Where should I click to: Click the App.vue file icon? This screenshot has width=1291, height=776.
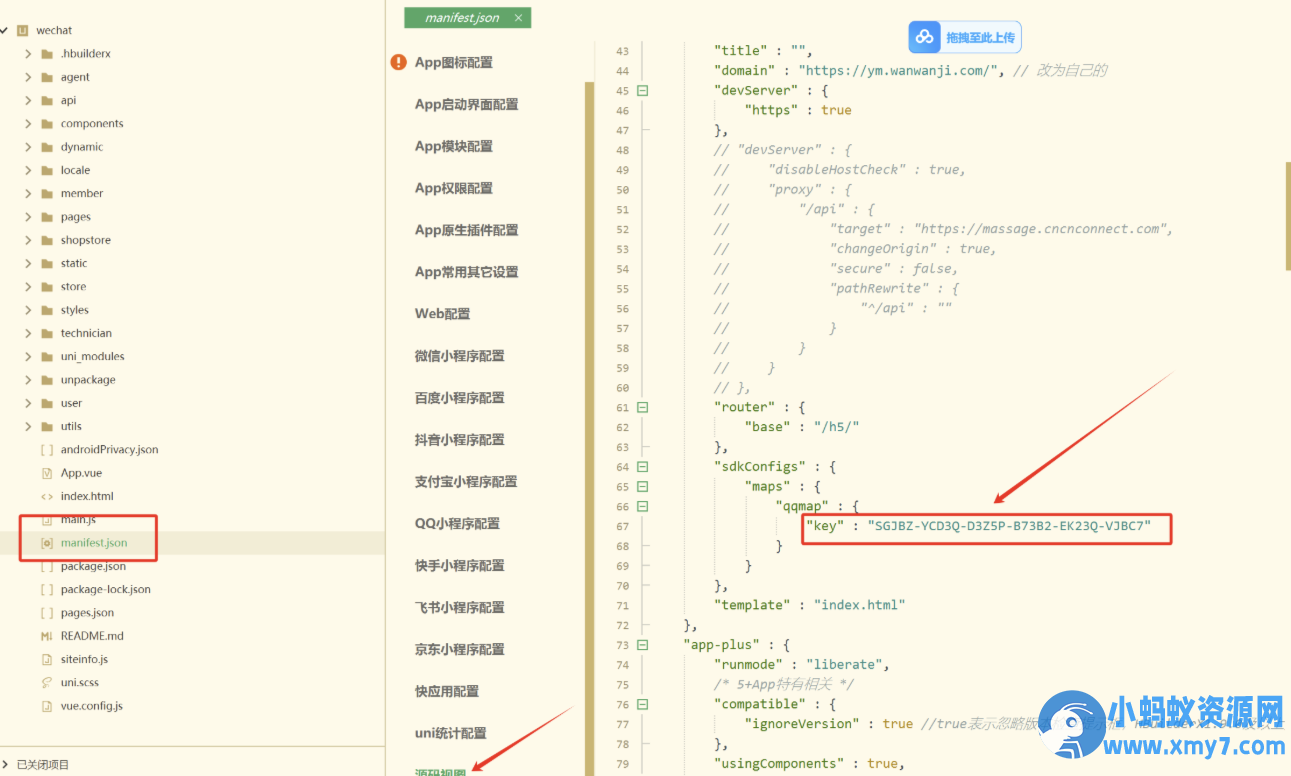click(46, 473)
